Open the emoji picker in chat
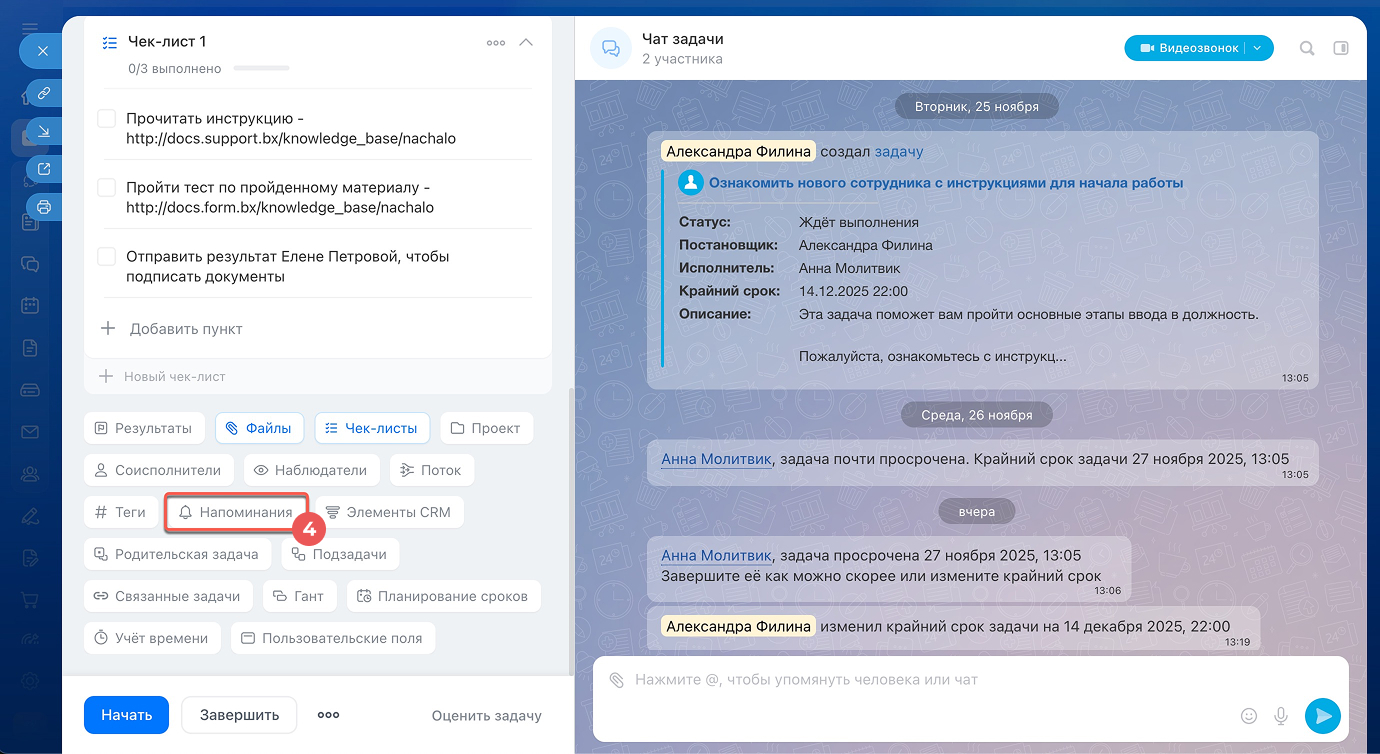1380x754 pixels. coord(1248,716)
